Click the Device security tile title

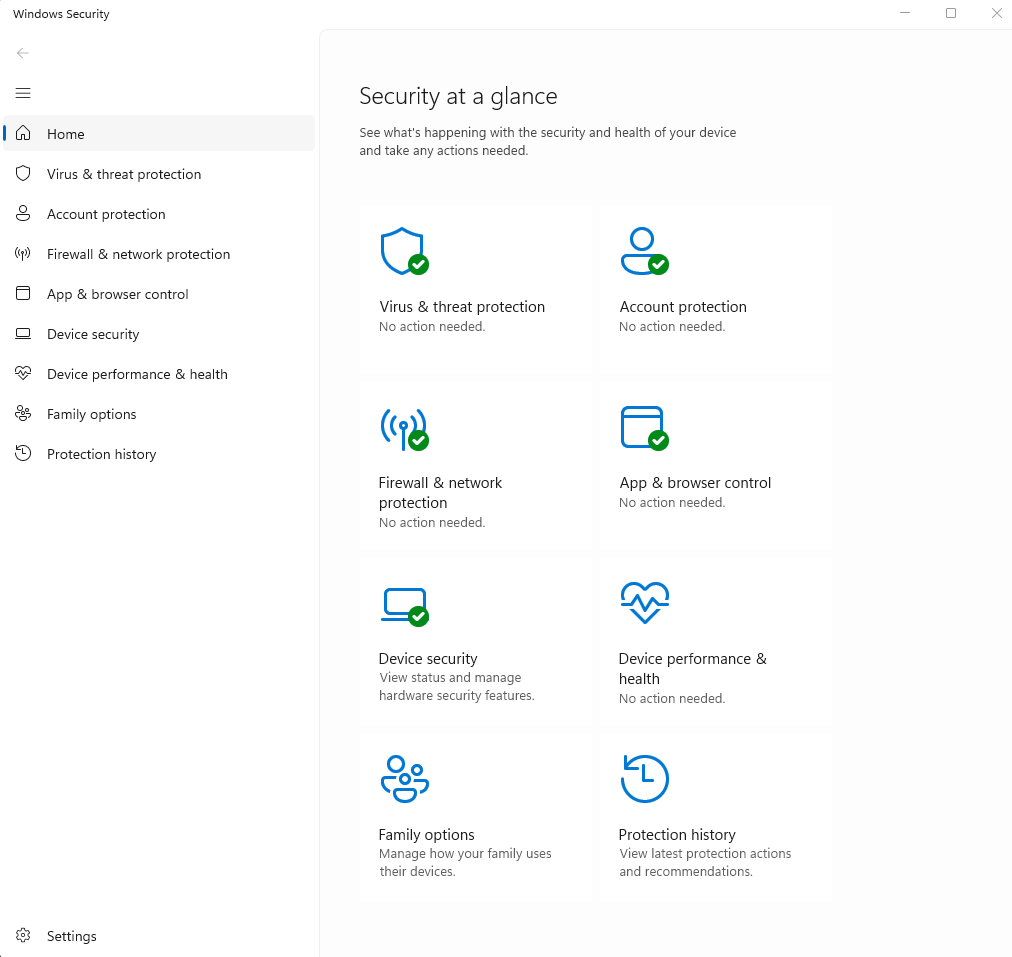[x=428, y=658]
